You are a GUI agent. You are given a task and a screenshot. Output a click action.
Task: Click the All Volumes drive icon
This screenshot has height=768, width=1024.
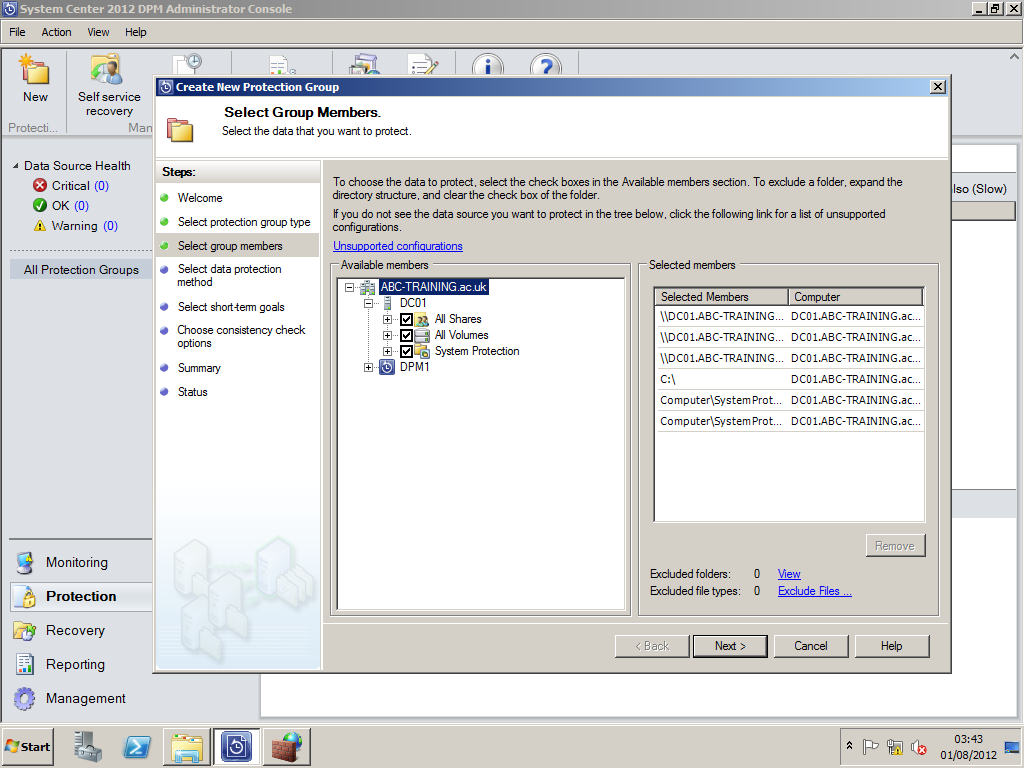pyautogui.click(x=423, y=335)
